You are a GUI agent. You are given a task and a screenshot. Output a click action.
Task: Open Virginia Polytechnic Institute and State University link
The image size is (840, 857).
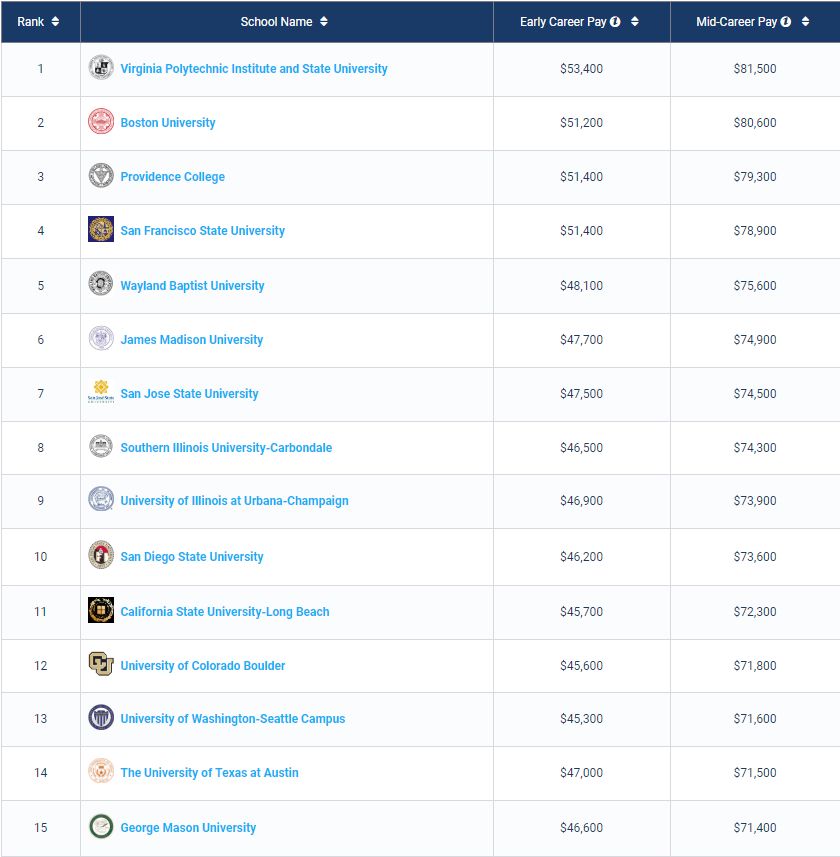pyautogui.click(x=254, y=69)
